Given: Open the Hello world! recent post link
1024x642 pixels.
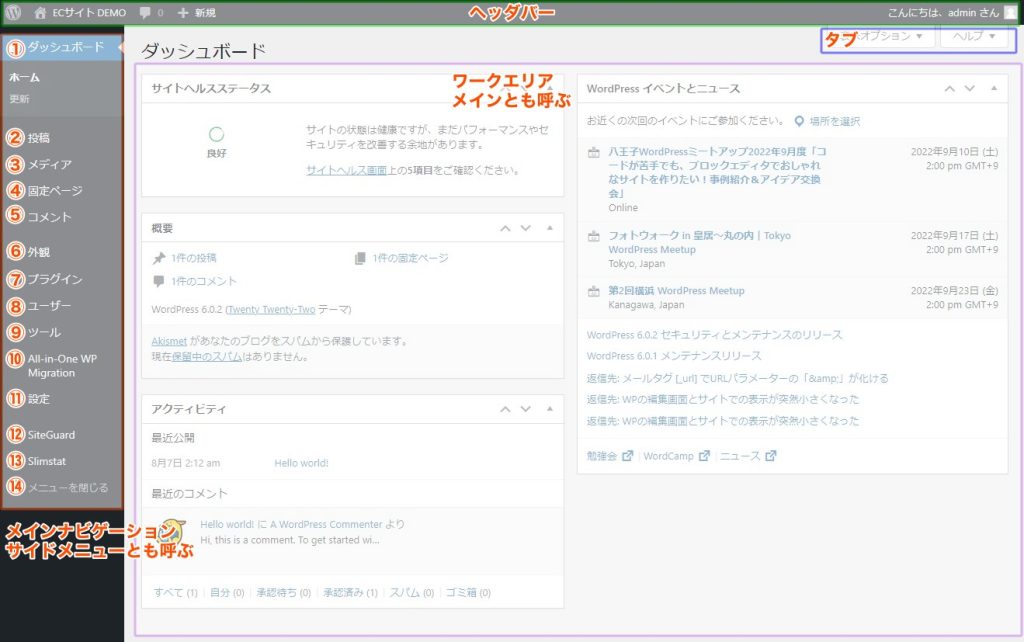Looking at the screenshot, I should tap(301, 464).
